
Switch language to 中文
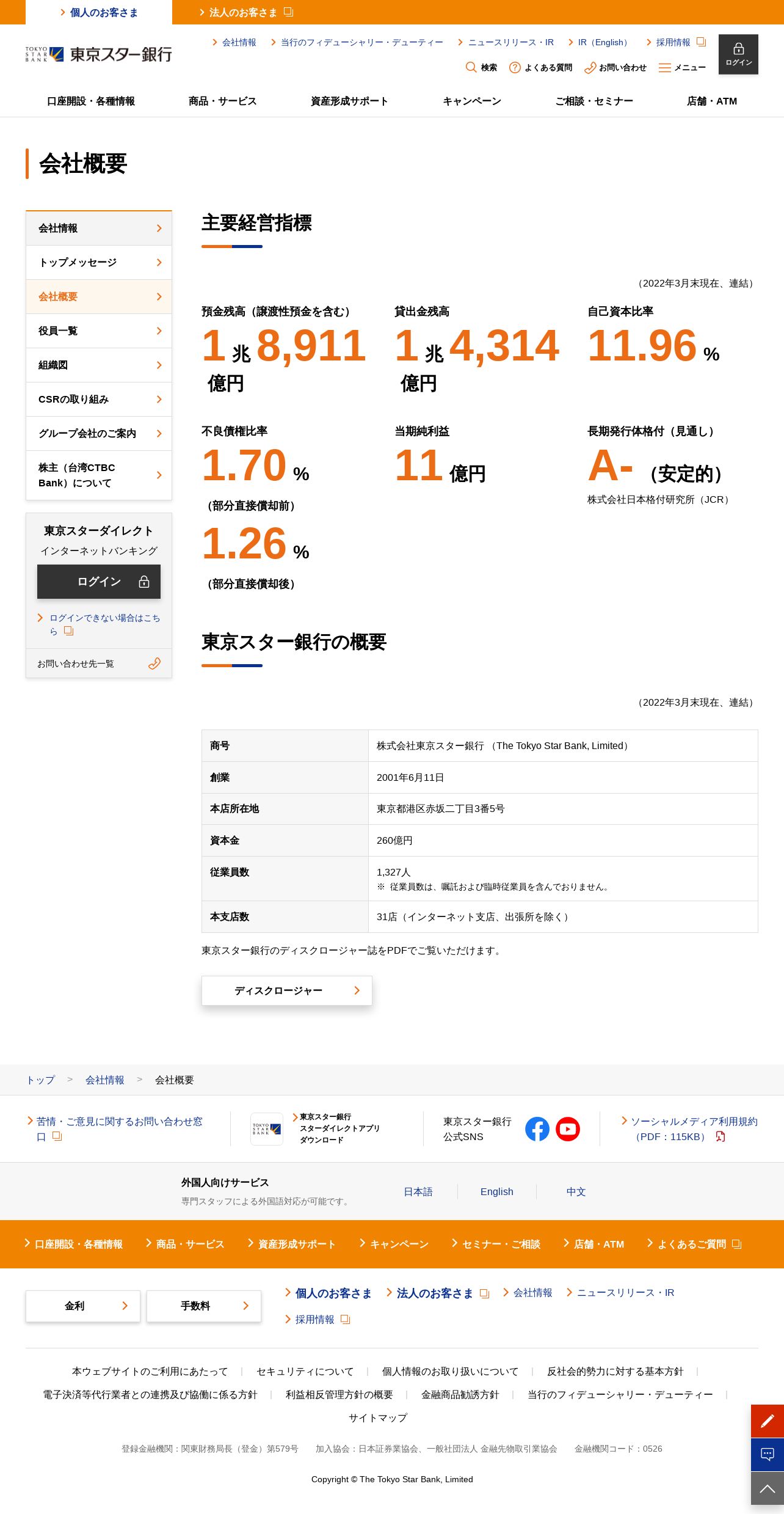(576, 1192)
